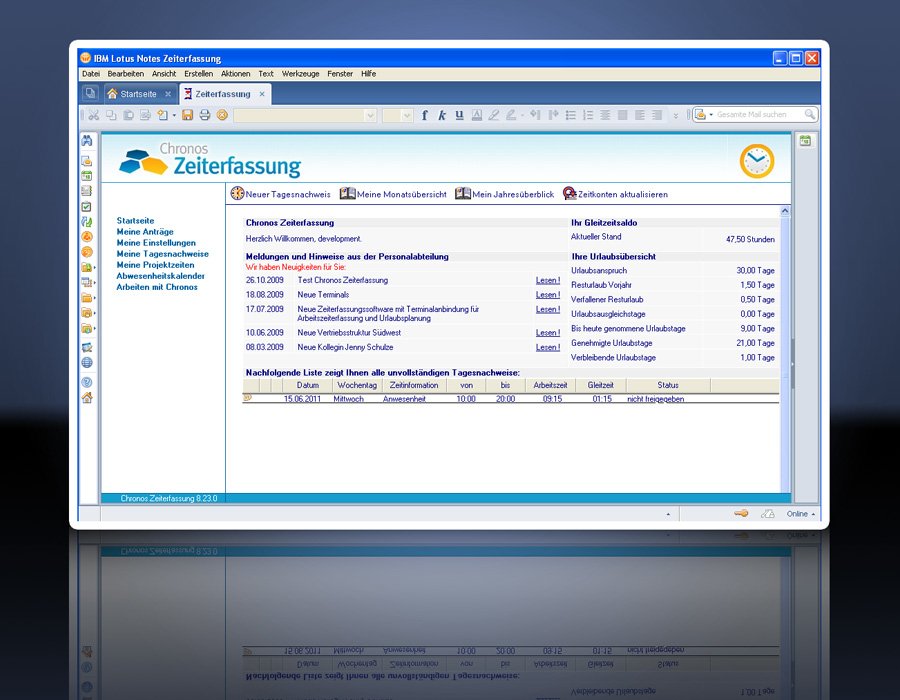
Task: Click the Open window-list button left of Startseite tab
Action: coord(90,93)
